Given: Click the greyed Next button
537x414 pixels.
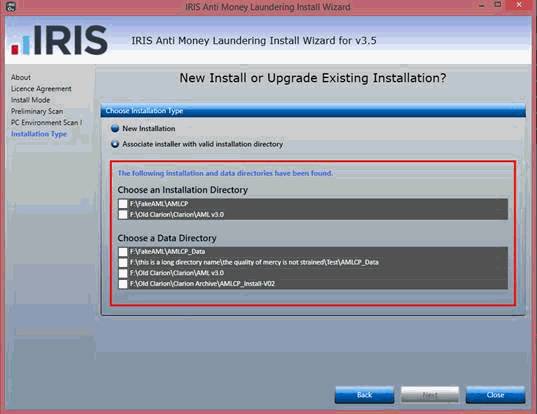Looking at the screenshot, I should point(430,395).
